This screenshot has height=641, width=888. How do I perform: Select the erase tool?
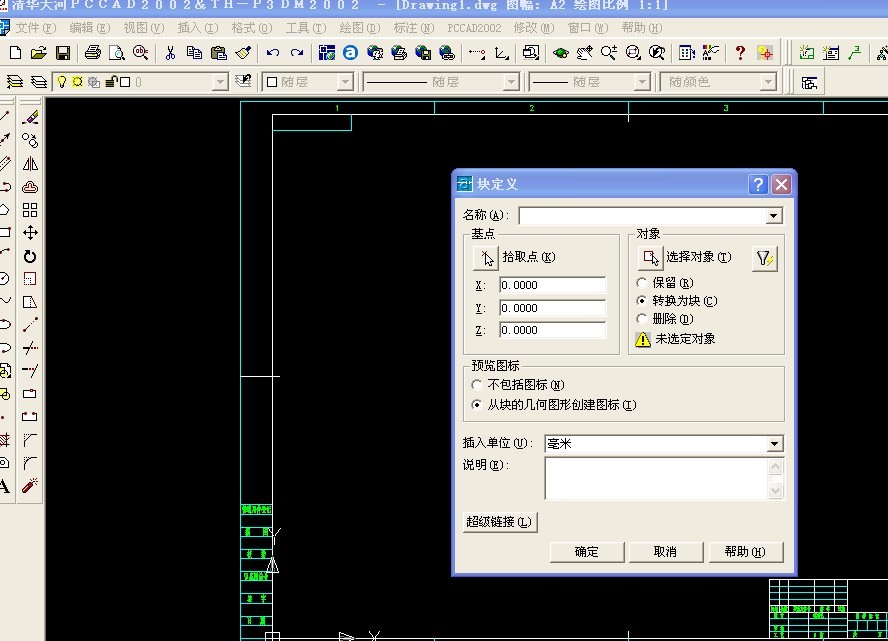pos(30,118)
